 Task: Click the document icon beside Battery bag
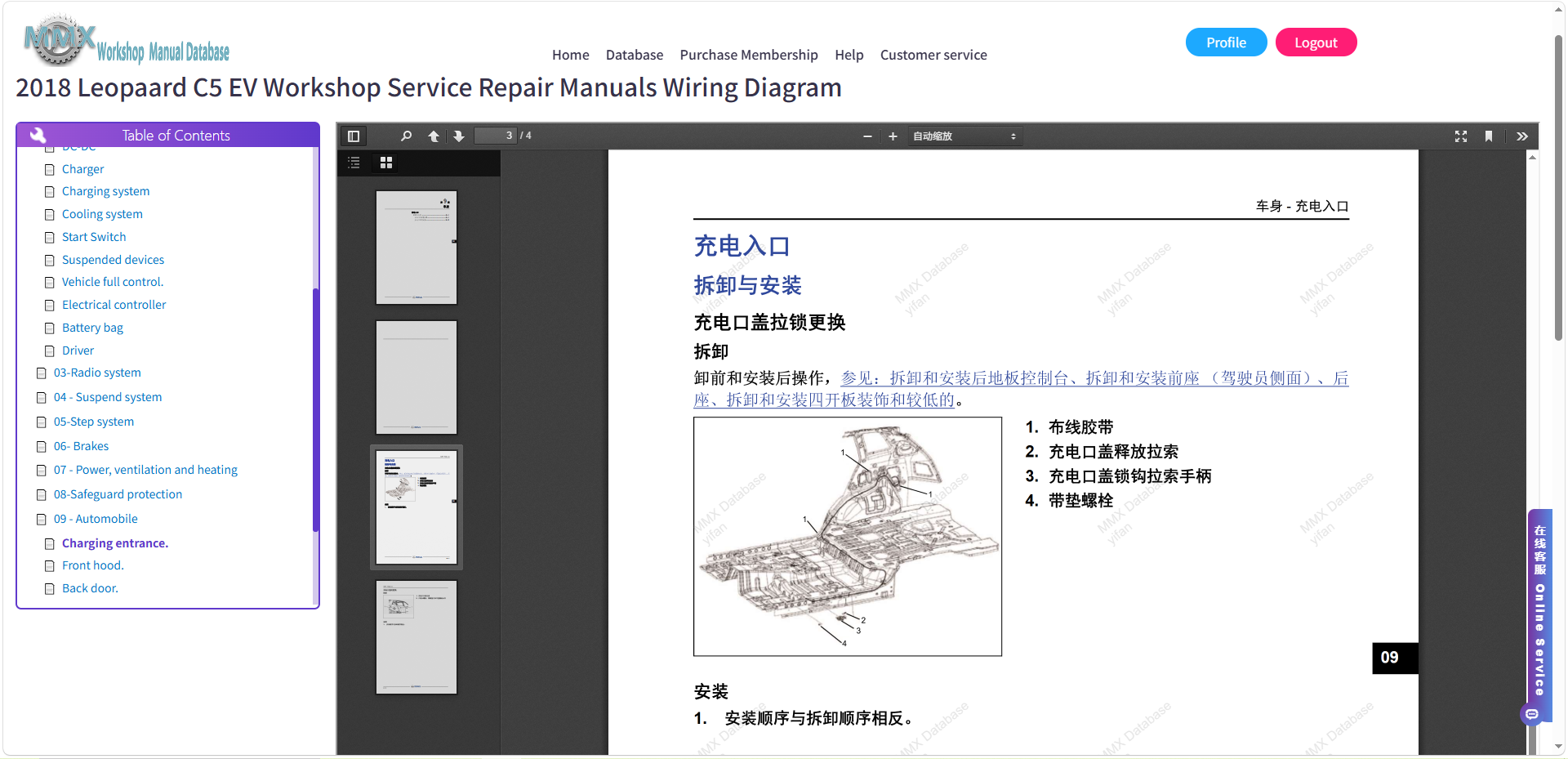tap(50, 328)
